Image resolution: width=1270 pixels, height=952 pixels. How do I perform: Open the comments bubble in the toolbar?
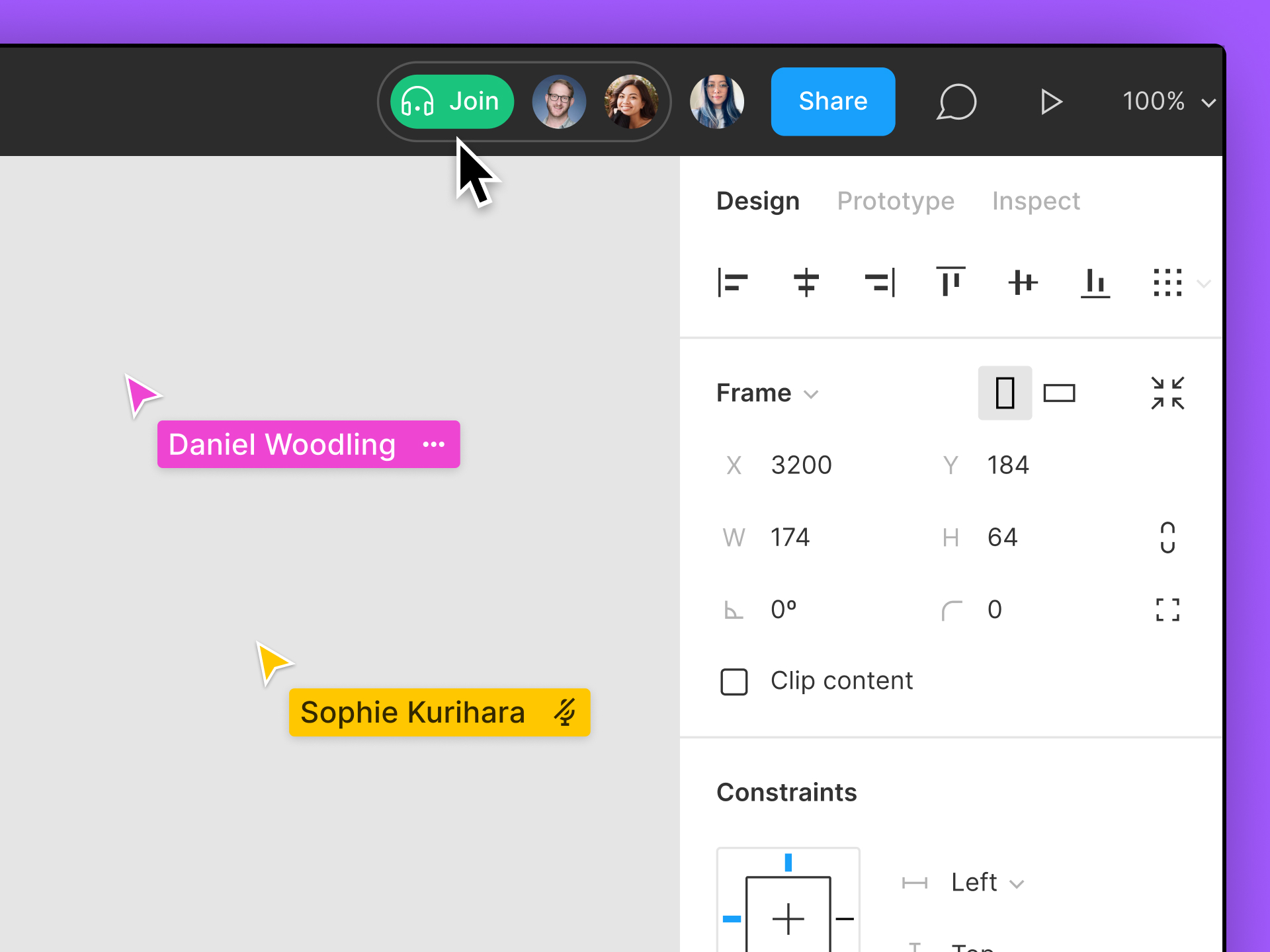(956, 101)
